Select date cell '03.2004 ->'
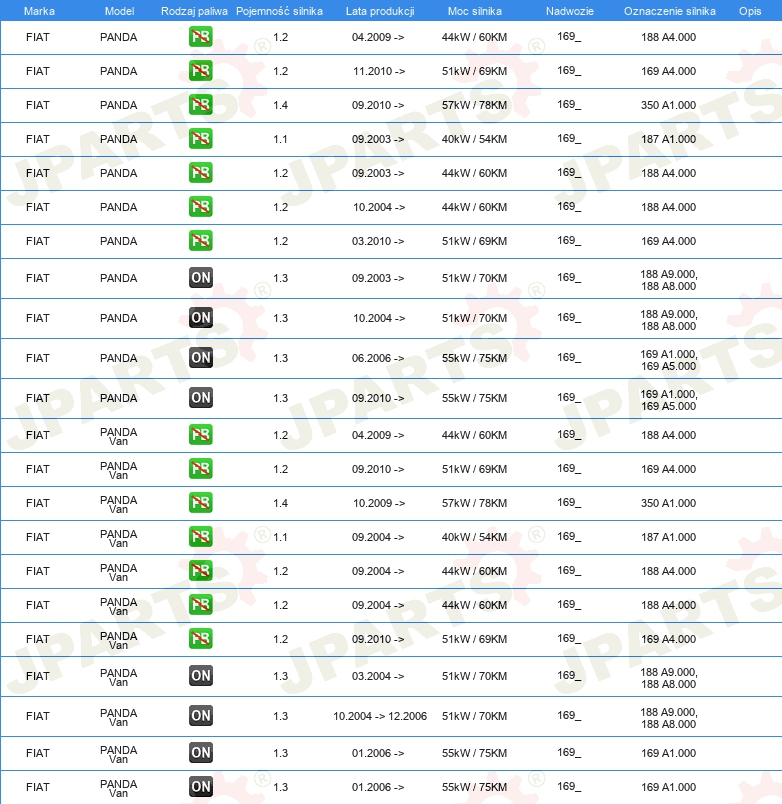The height and width of the screenshot is (804, 782). [378, 676]
